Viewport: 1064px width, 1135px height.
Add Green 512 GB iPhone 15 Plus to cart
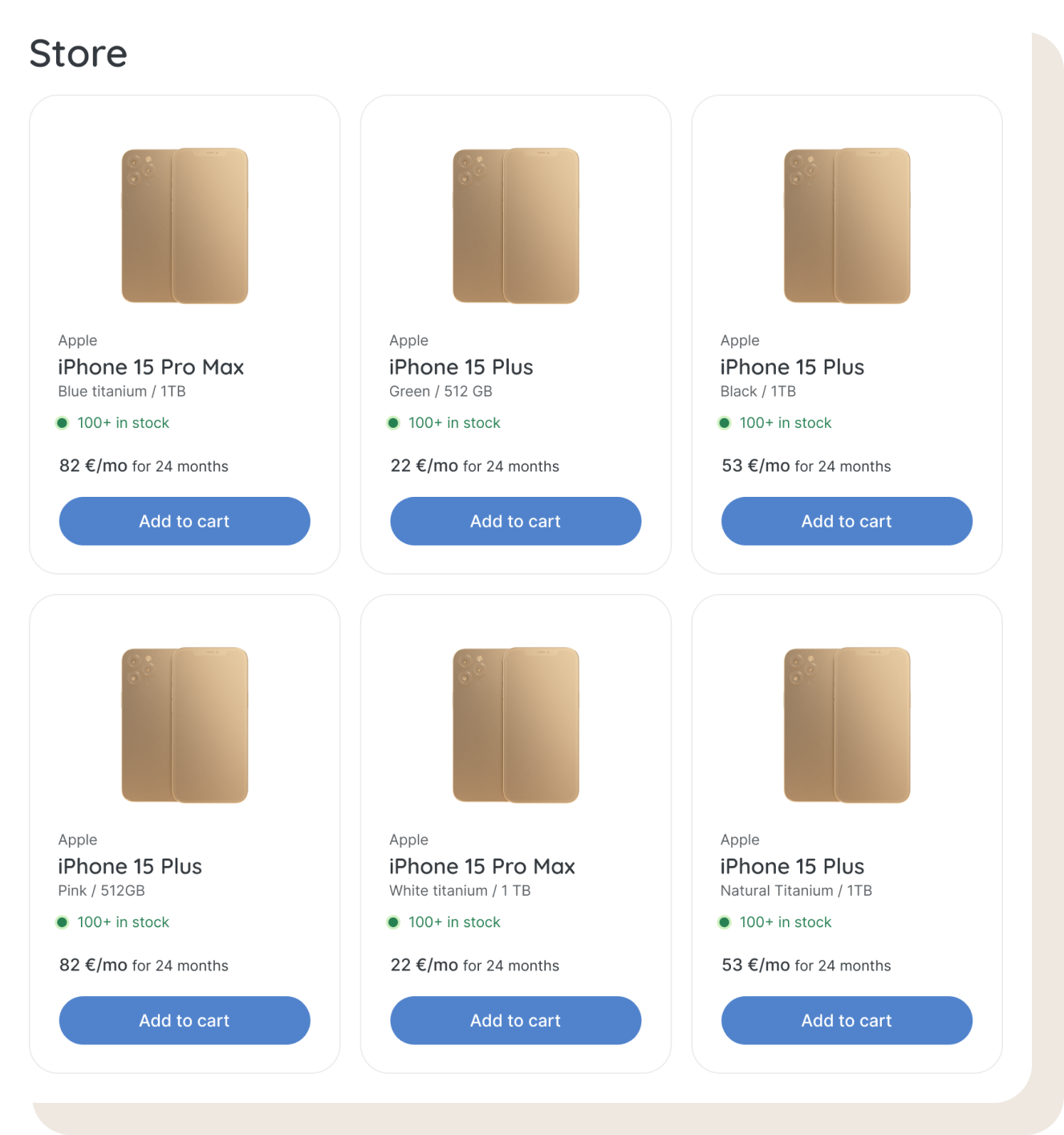(515, 521)
